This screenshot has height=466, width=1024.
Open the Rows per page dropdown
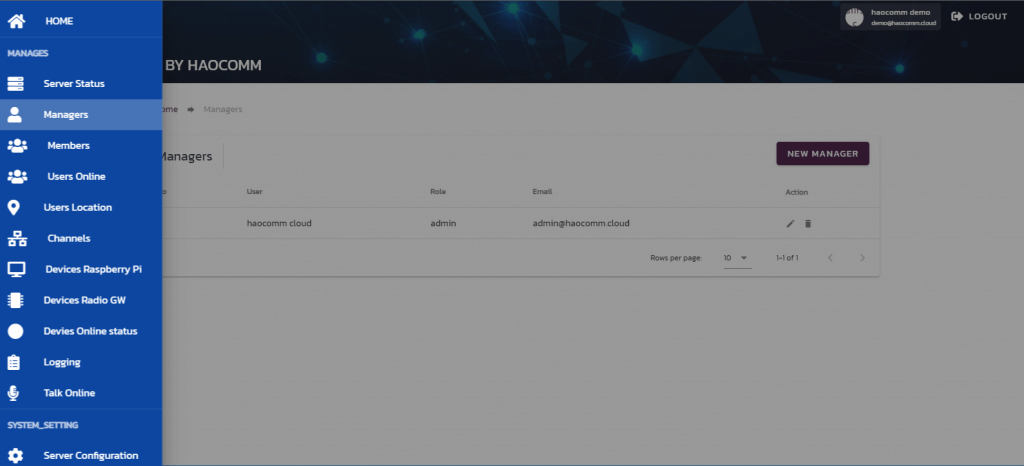(737, 258)
